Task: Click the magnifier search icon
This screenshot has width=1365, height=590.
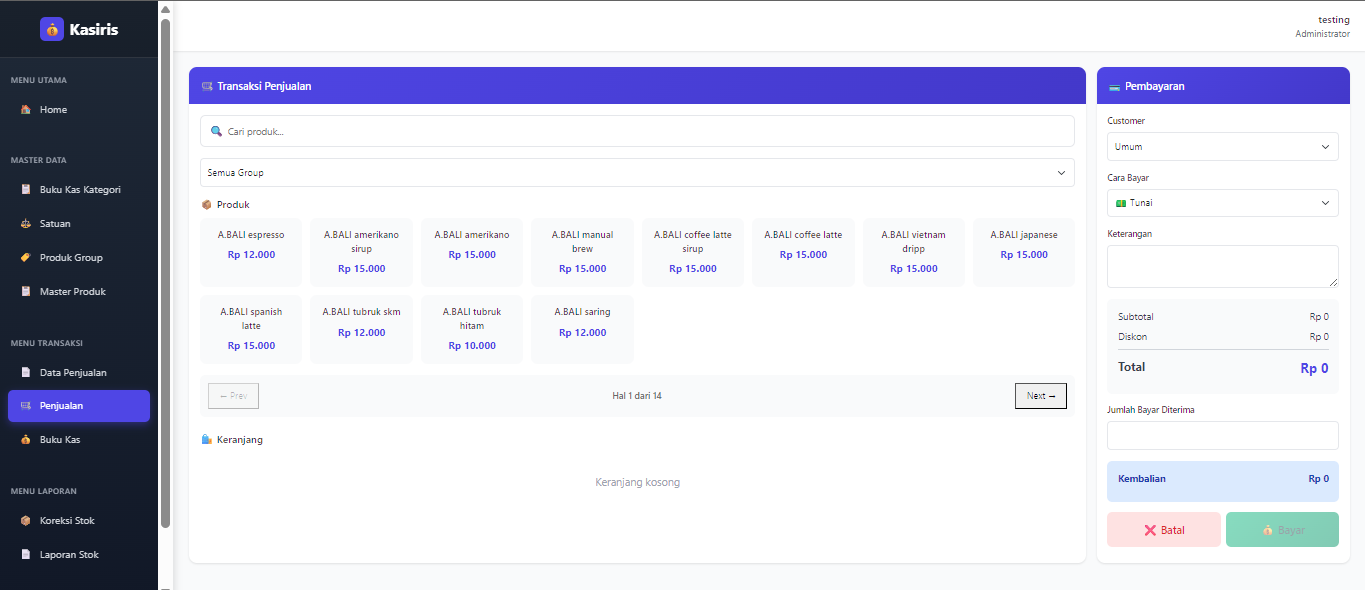Action: point(216,131)
